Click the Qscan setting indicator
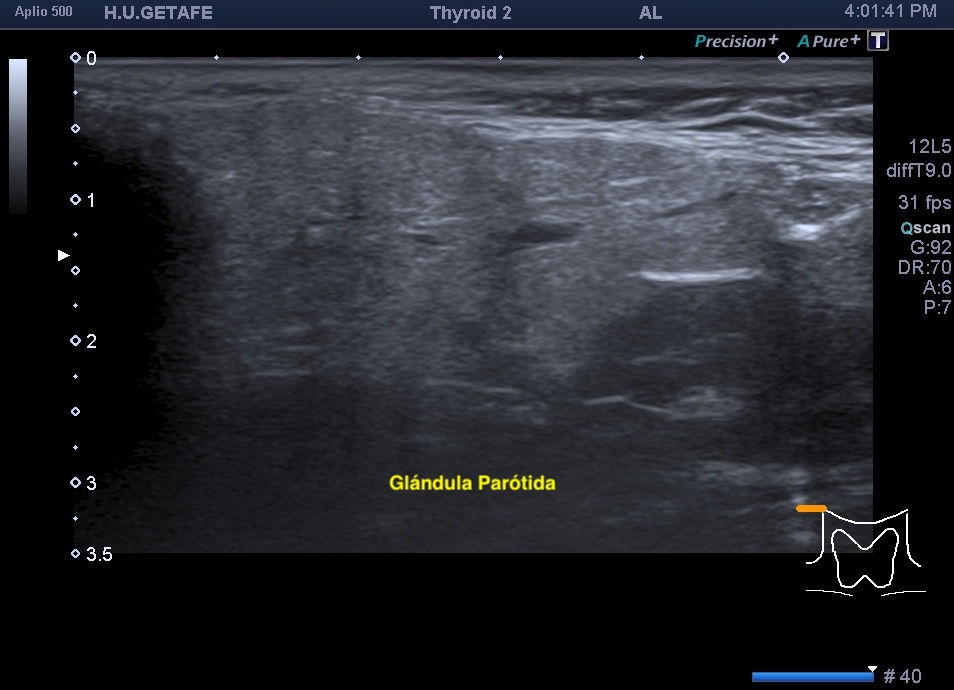This screenshot has width=954, height=690. pyautogui.click(x=925, y=228)
